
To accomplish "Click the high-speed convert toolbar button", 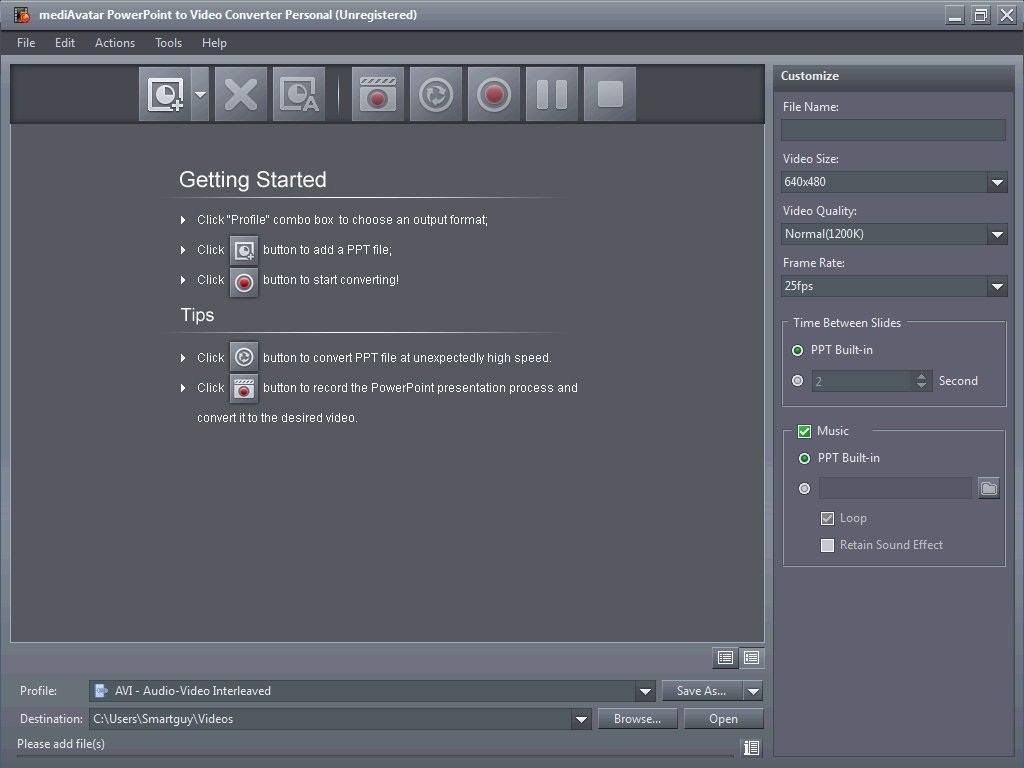I will pos(436,94).
